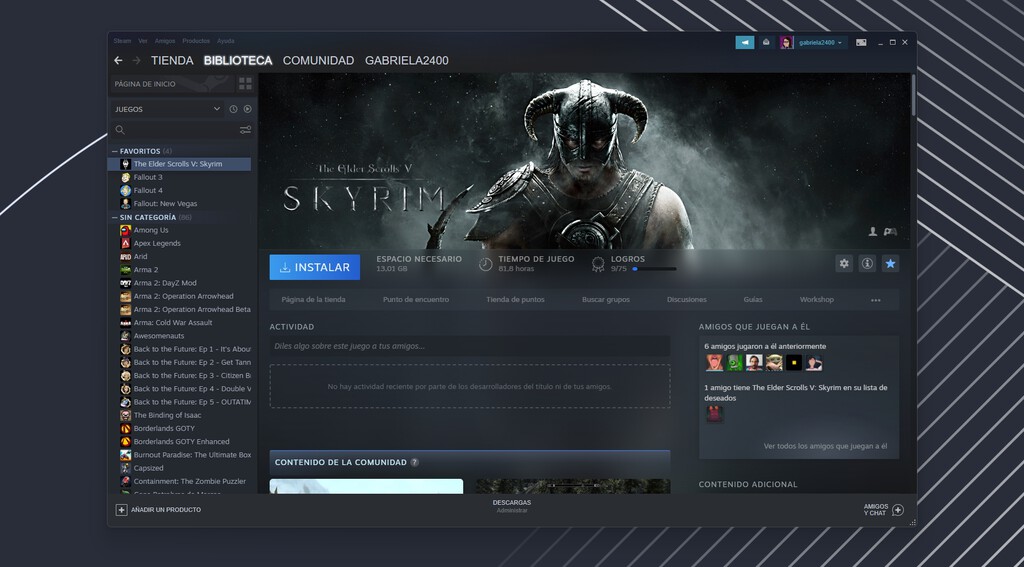The image size is (1024, 567).
Task: Show more links with ellipsis
Action: pos(875,300)
